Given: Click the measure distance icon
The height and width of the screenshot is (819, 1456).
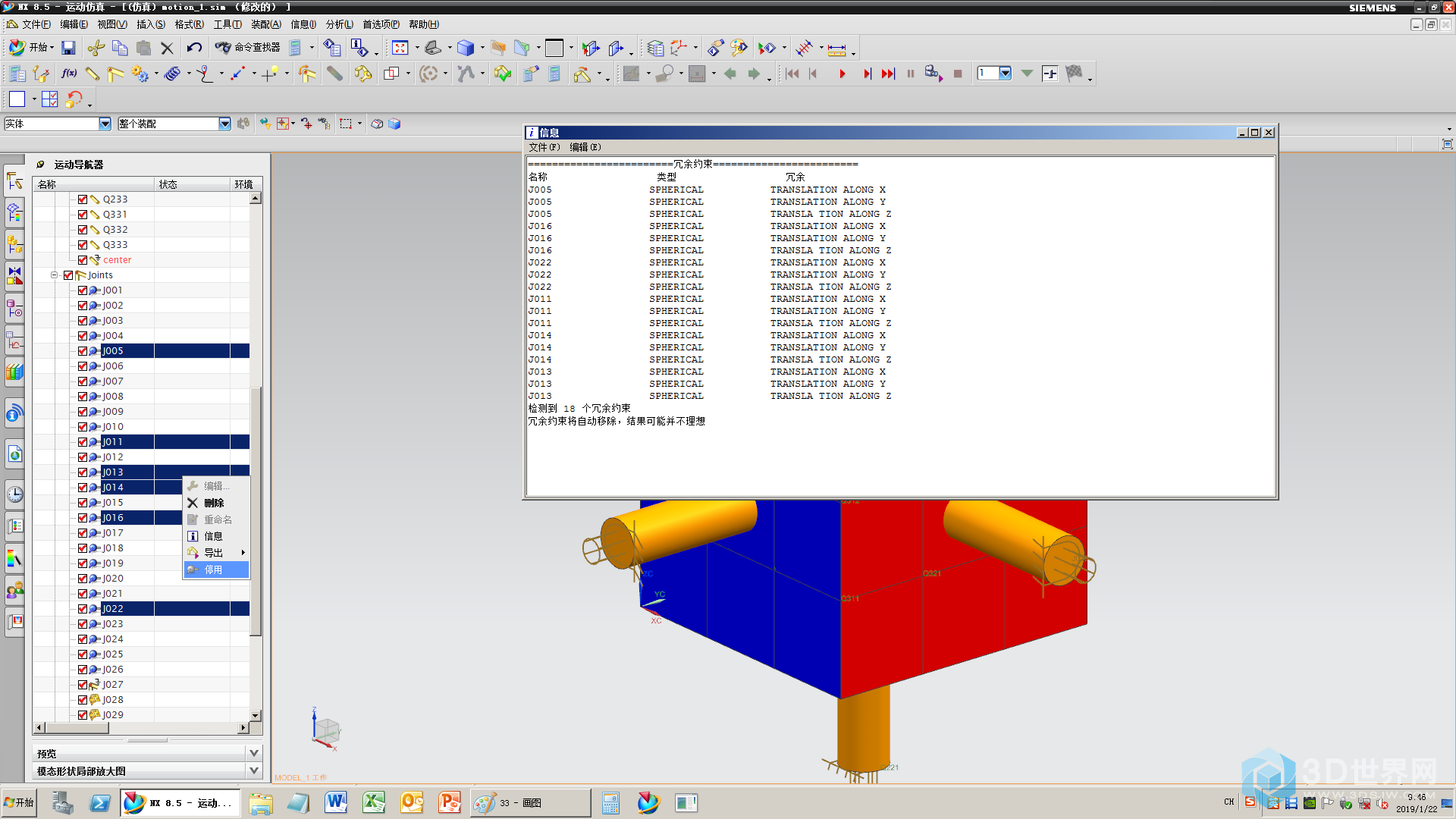Looking at the screenshot, I should (836, 50).
